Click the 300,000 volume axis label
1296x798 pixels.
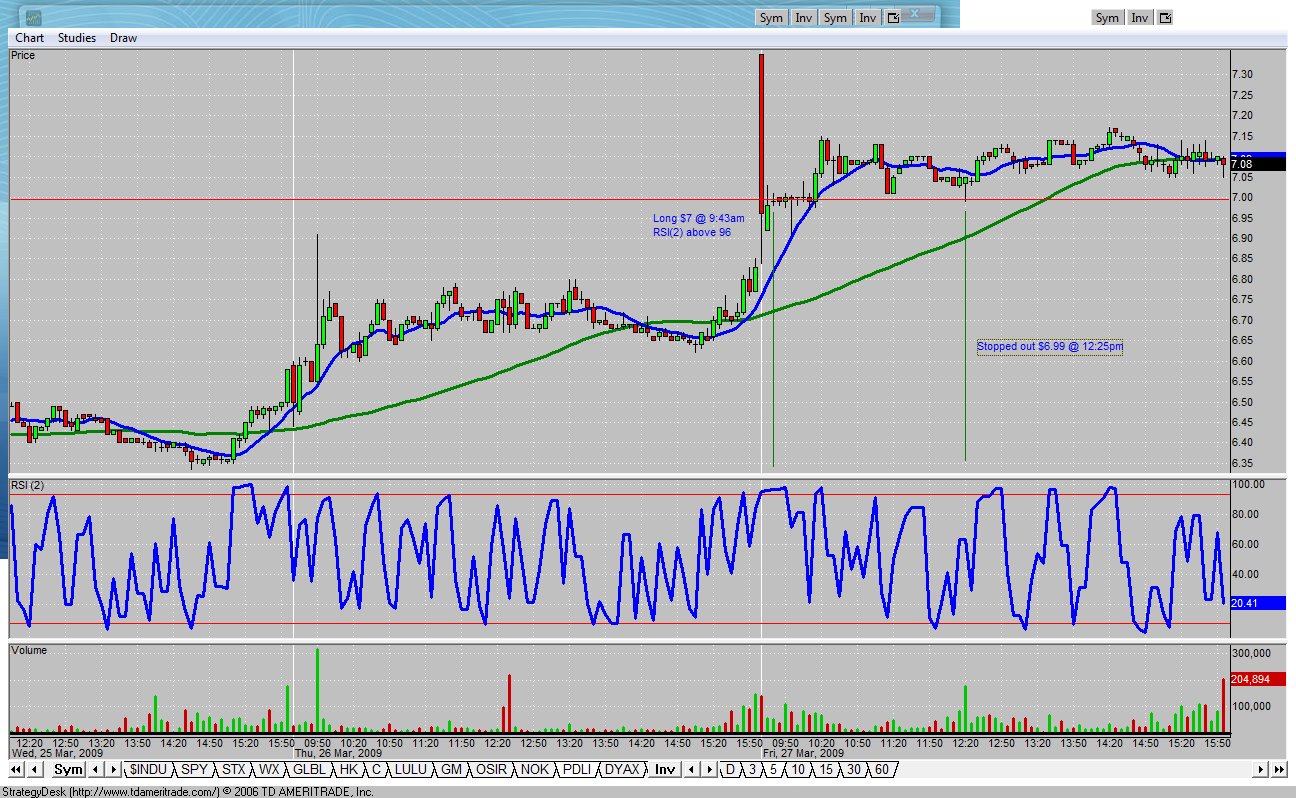pyautogui.click(x=1252, y=653)
